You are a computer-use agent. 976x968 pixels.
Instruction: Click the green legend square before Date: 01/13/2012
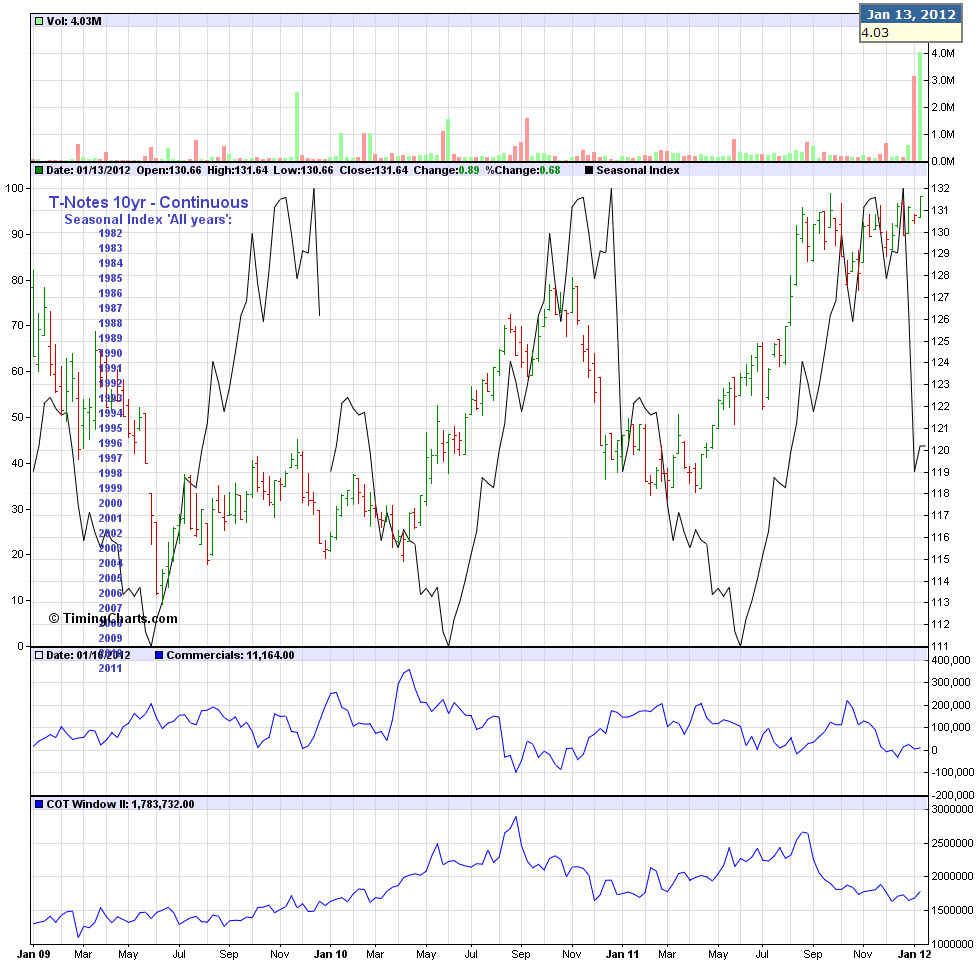coord(39,170)
